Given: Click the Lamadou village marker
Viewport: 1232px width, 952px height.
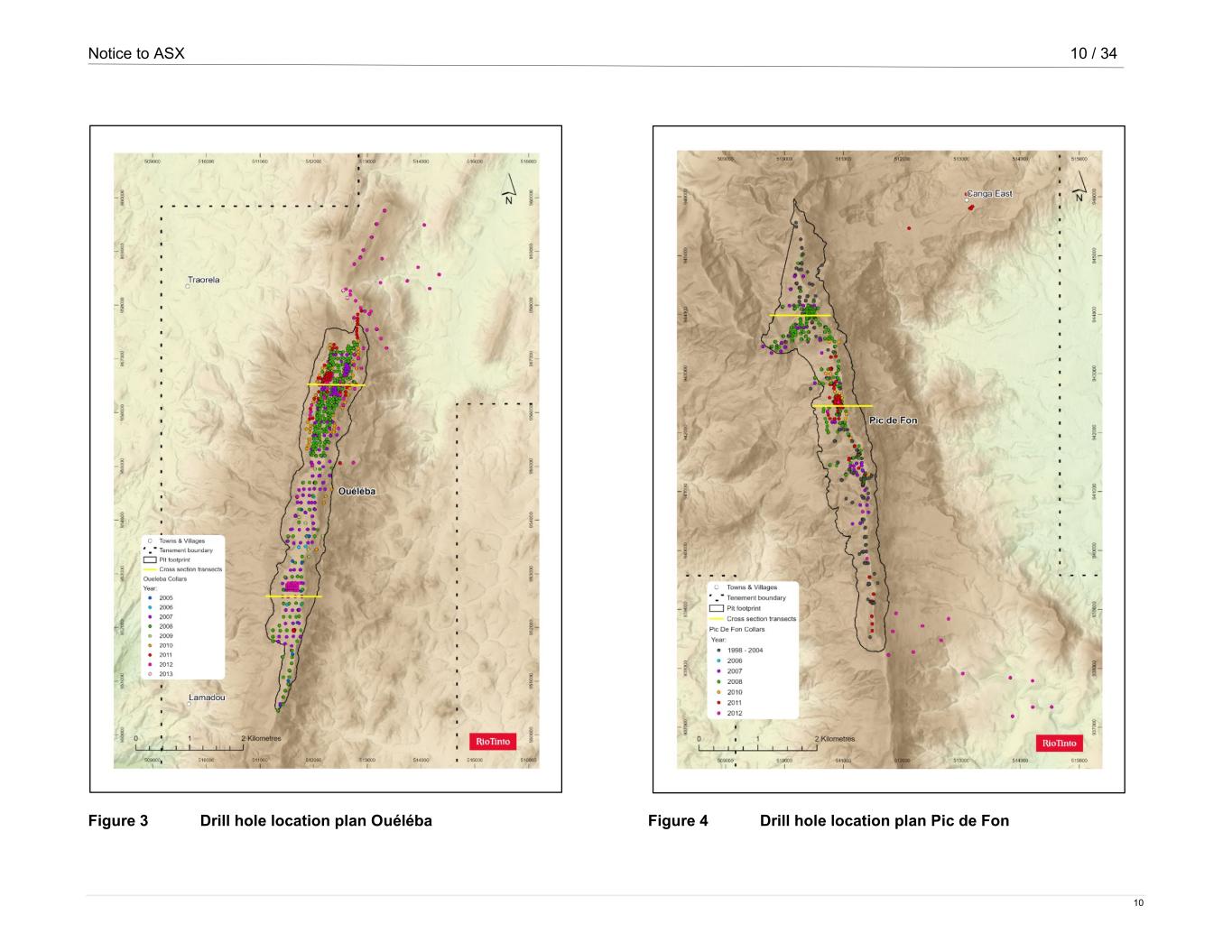Looking at the screenshot, I should point(190,704).
